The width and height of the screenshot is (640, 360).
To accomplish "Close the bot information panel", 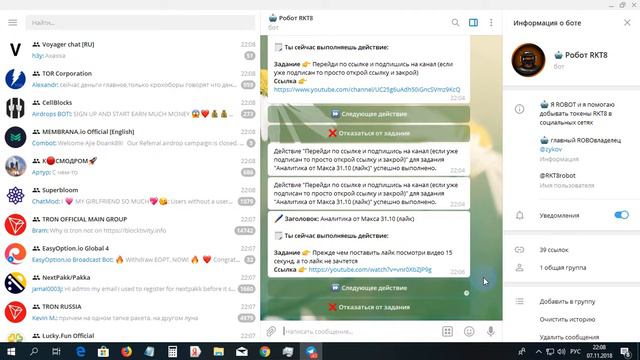I will click(x=627, y=22).
